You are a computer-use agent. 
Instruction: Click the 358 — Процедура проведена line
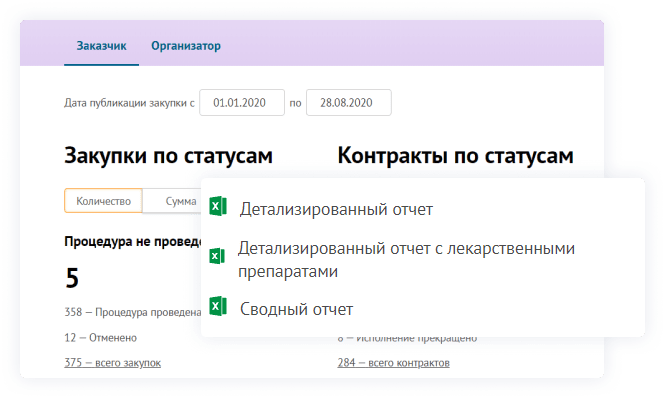[x=133, y=312]
